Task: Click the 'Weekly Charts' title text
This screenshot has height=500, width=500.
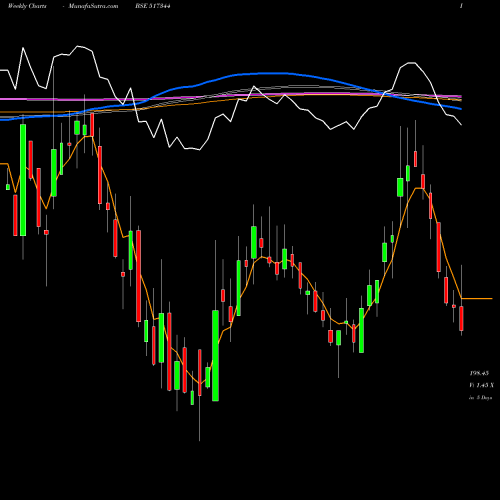Action: 27,6
